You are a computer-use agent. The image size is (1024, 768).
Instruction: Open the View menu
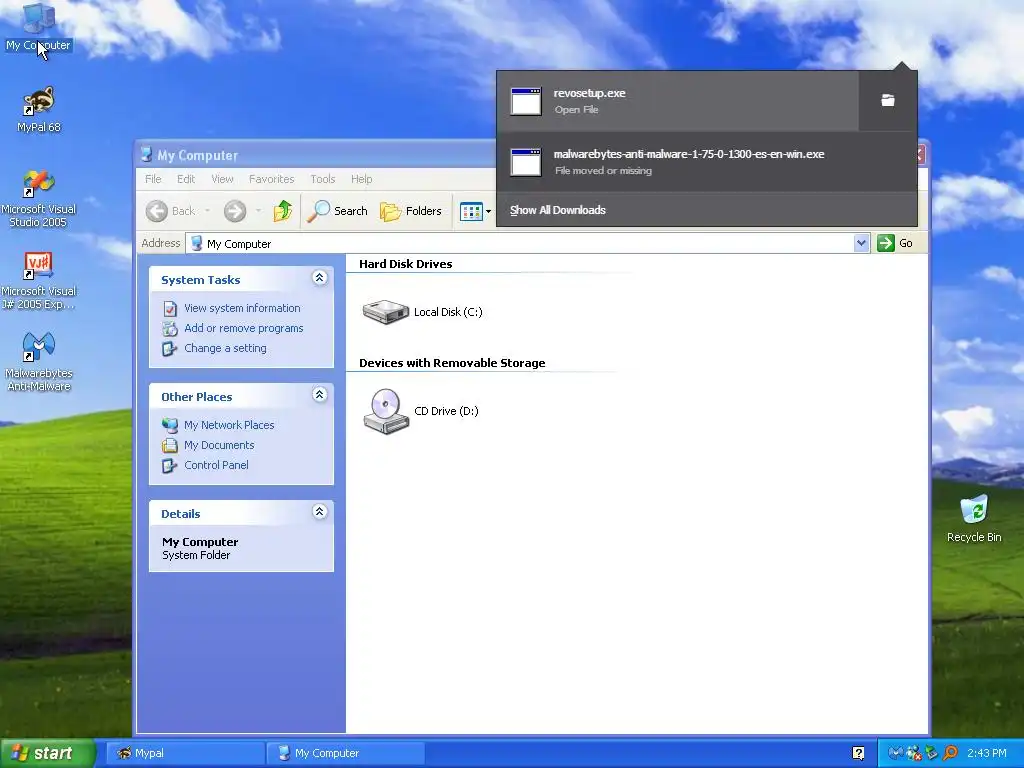click(x=222, y=179)
